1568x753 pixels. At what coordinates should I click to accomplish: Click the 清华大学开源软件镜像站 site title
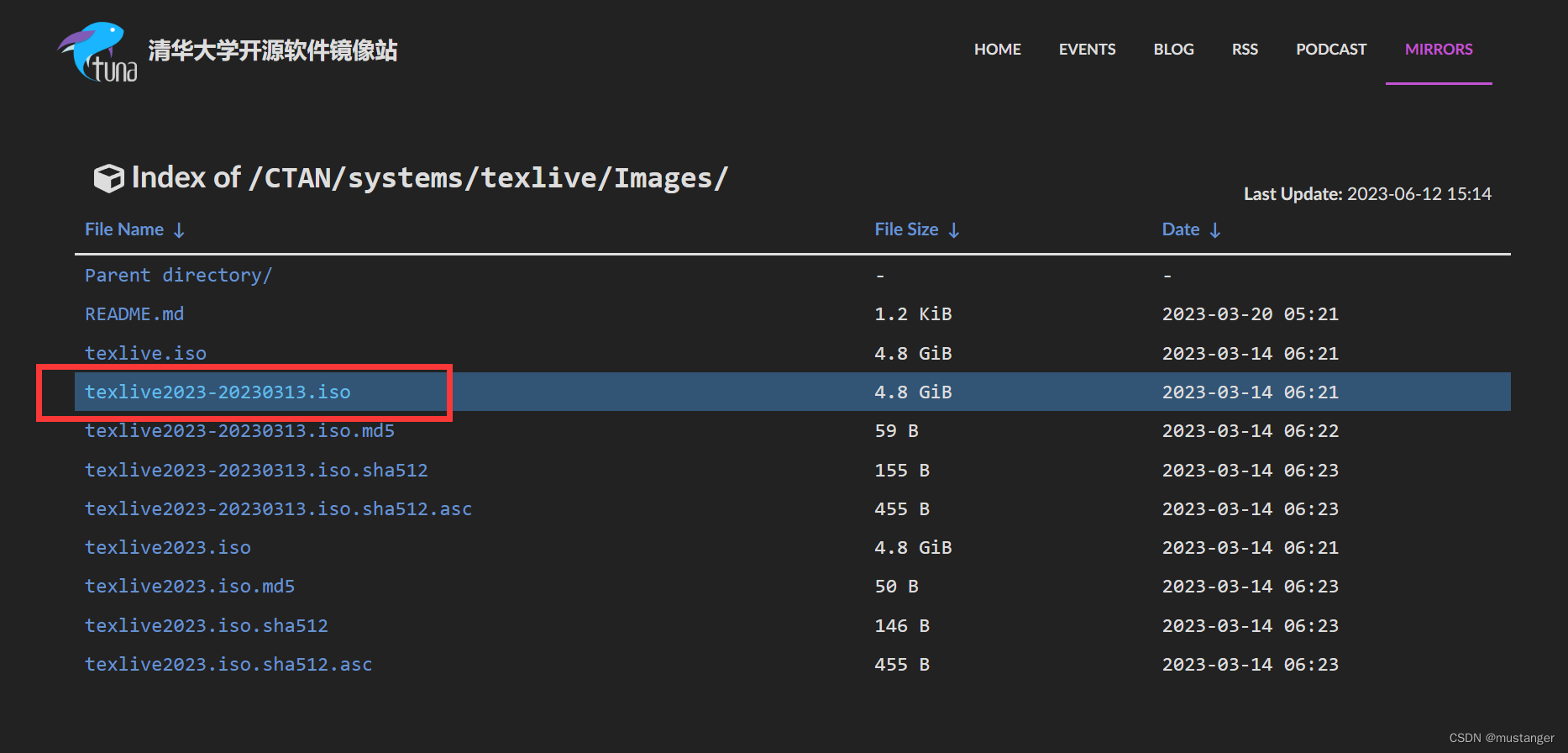tap(273, 50)
